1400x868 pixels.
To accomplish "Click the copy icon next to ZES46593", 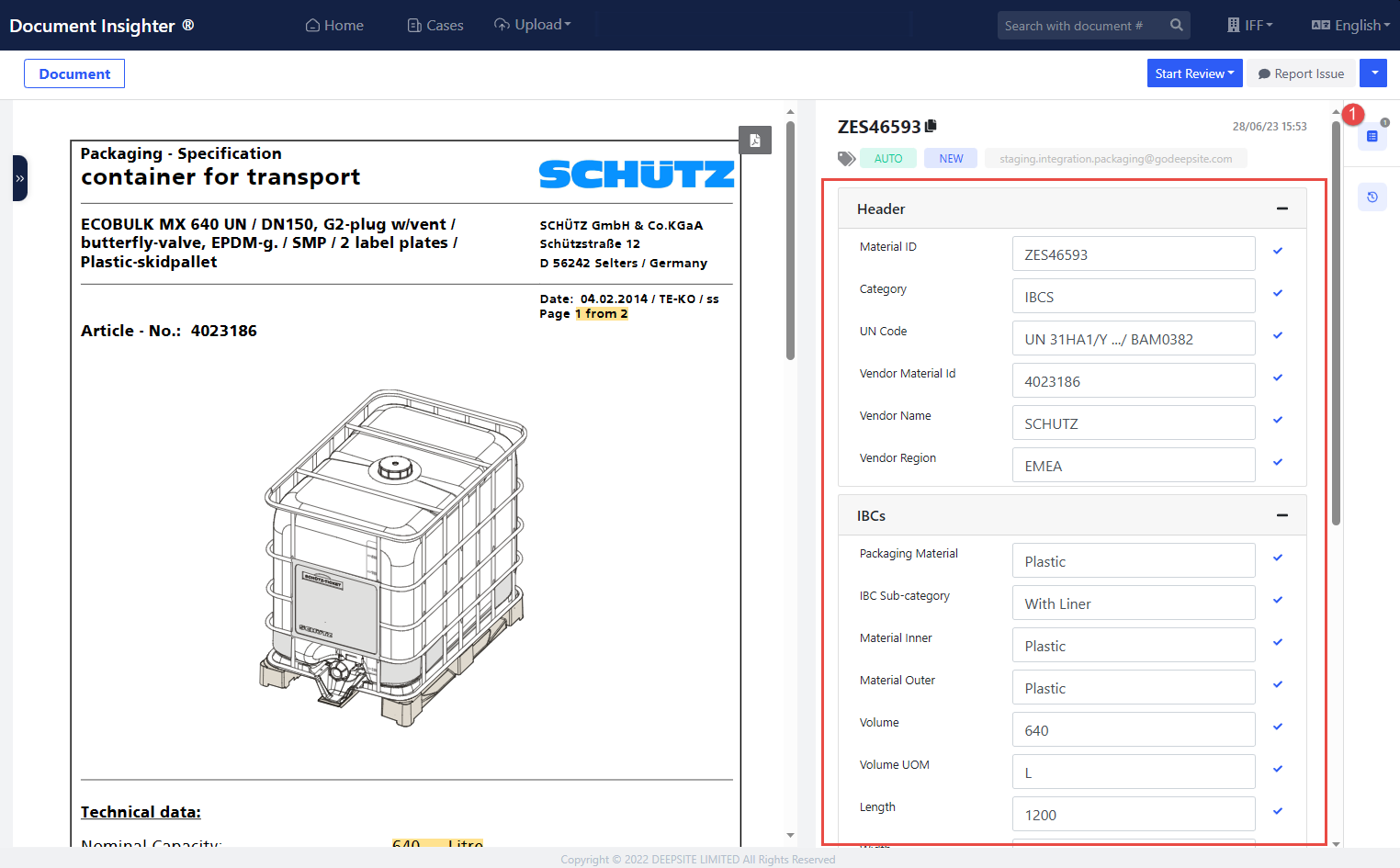I will click(x=931, y=126).
